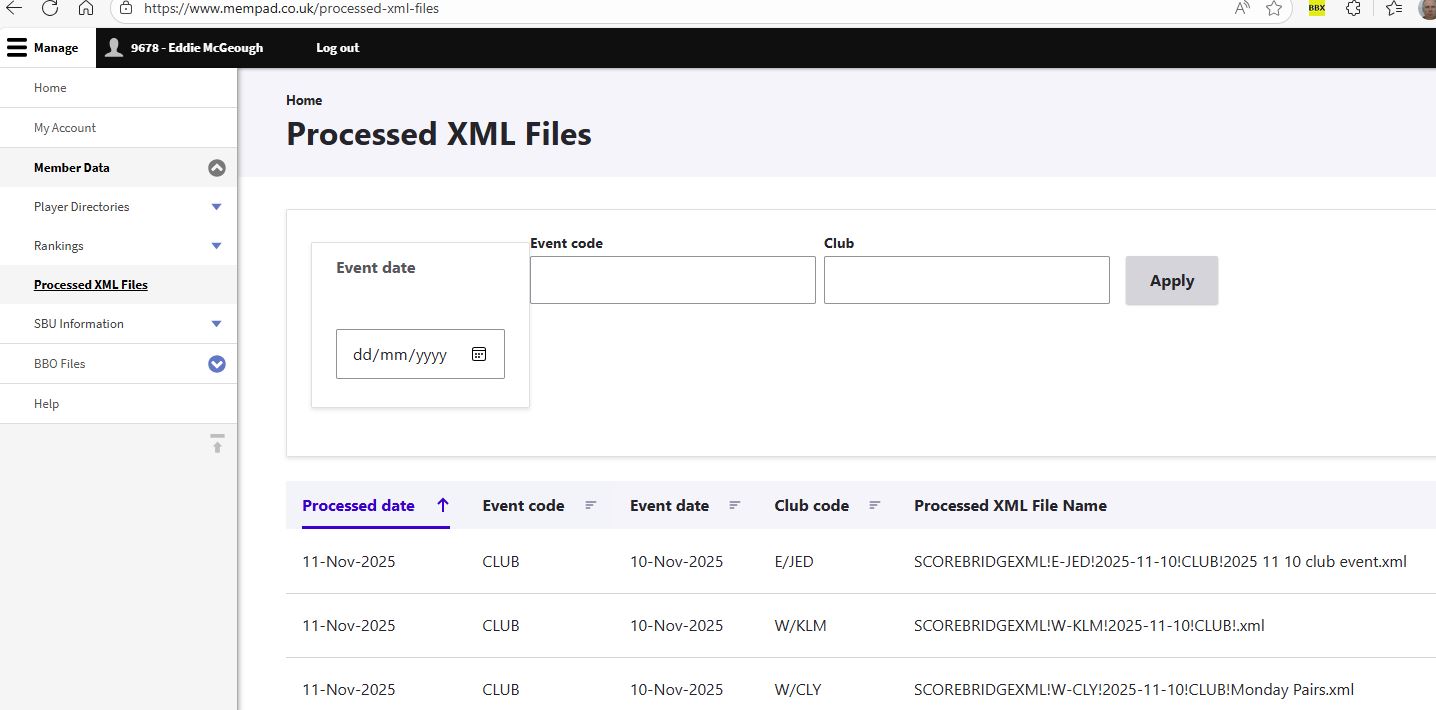1436x710 pixels.
Task: Open the Event date calendar picker icon
Action: click(x=478, y=353)
